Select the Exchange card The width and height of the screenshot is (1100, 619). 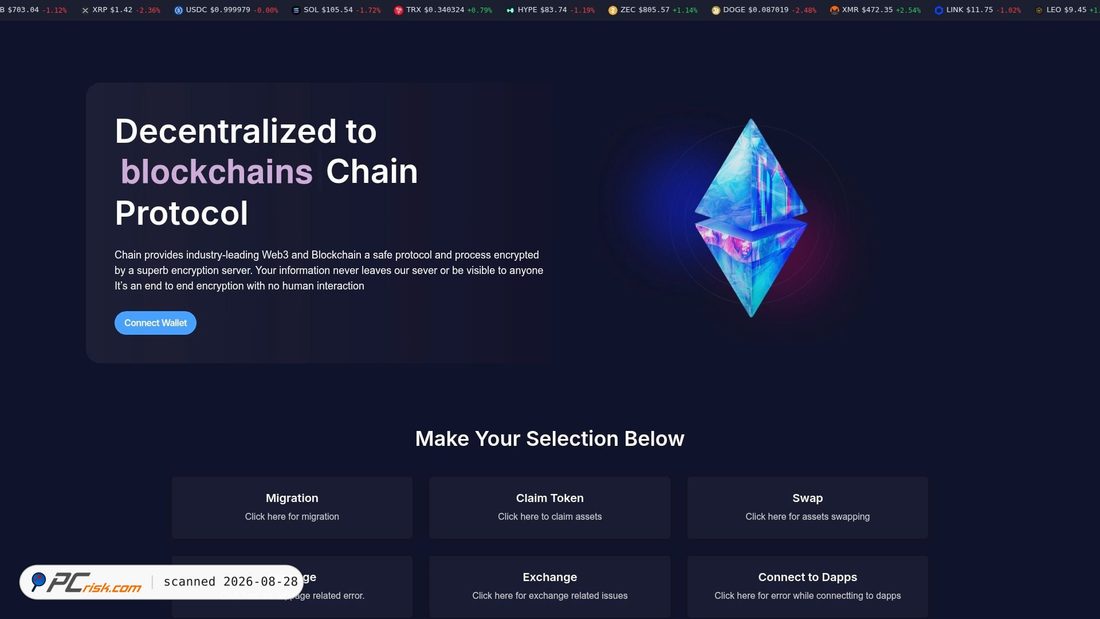[x=549, y=587]
